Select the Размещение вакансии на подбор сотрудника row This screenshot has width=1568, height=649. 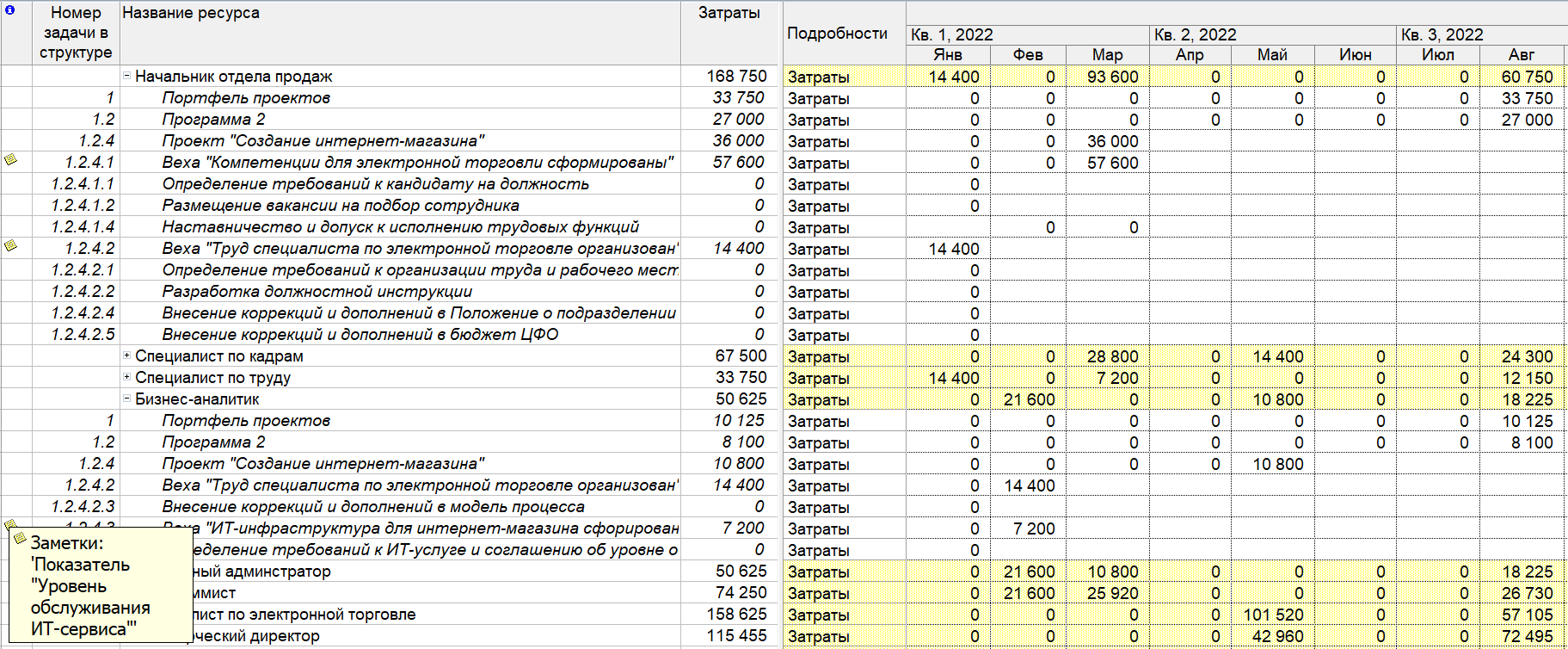[341, 206]
